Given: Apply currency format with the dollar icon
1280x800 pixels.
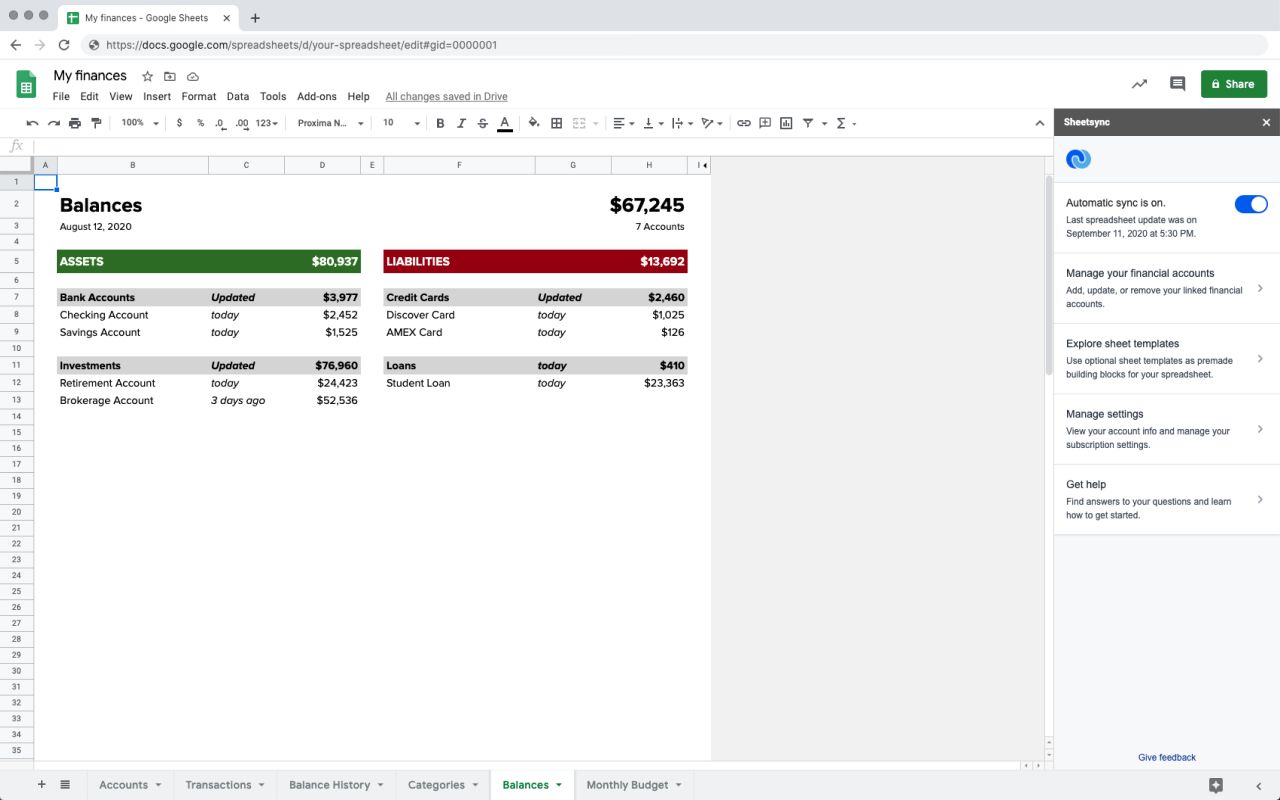Looking at the screenshot, I should [179, 122].
